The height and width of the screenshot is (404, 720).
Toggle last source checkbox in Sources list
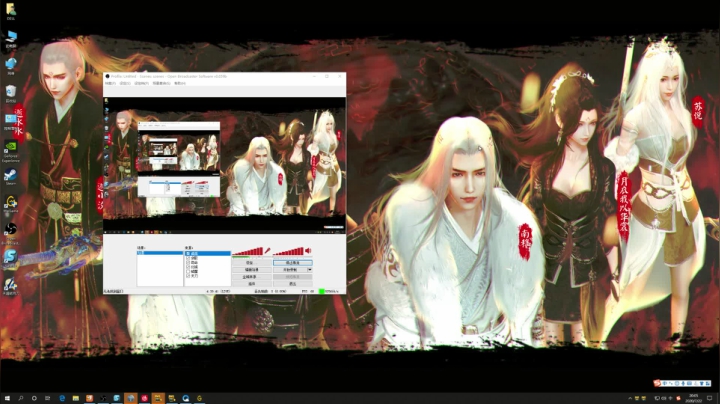(x=188, y=276)
